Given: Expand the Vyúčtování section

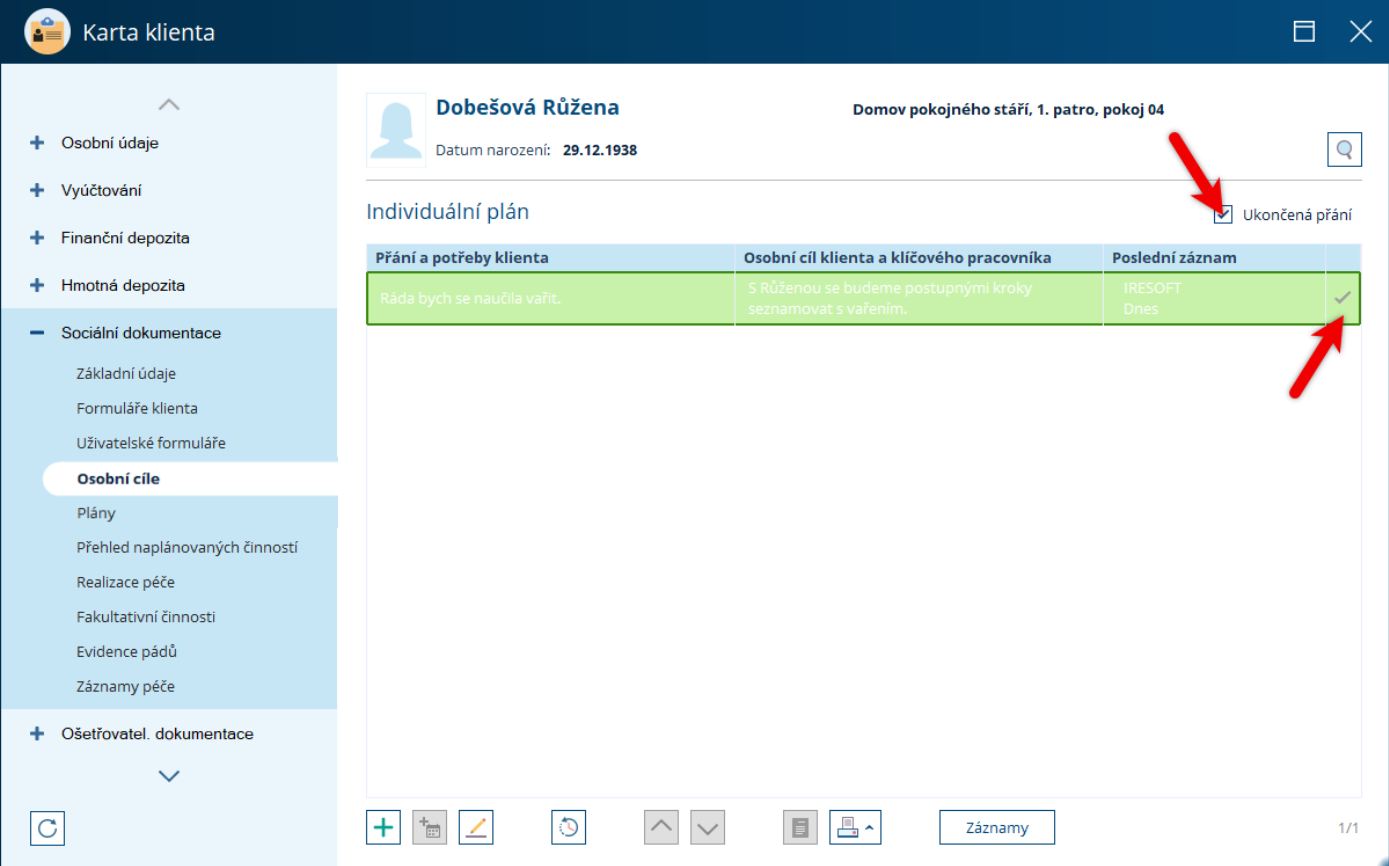Looking at the screenshot, I should click(x=38, y=190).
